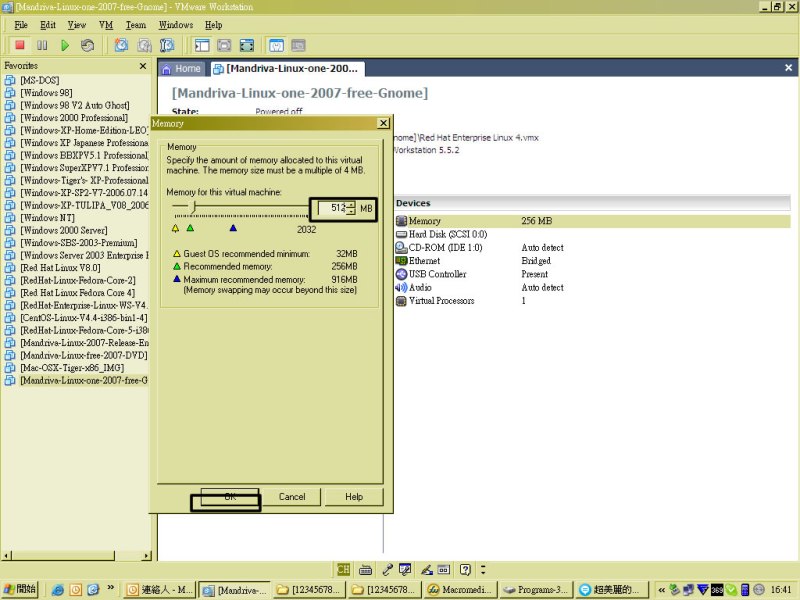
Task: Click the memory size stepper arrows
Action: point(351,208)
